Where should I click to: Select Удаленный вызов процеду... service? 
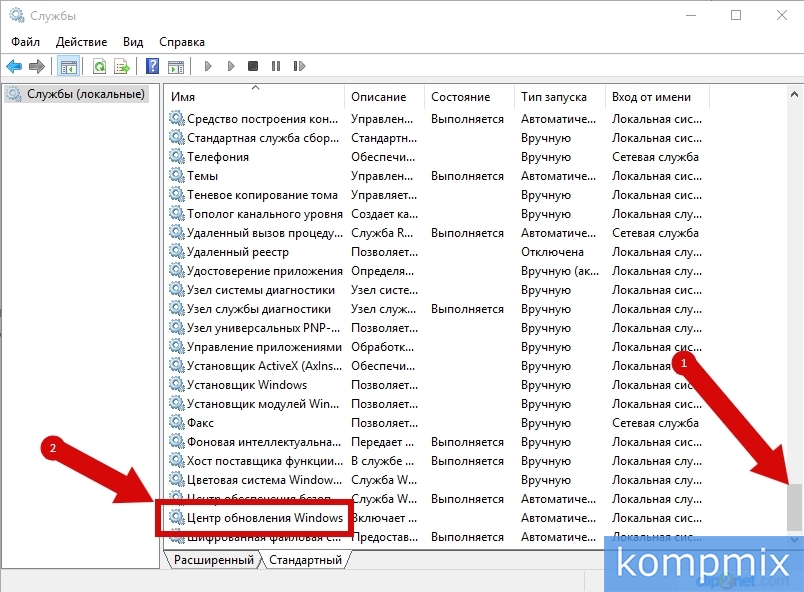265,233
